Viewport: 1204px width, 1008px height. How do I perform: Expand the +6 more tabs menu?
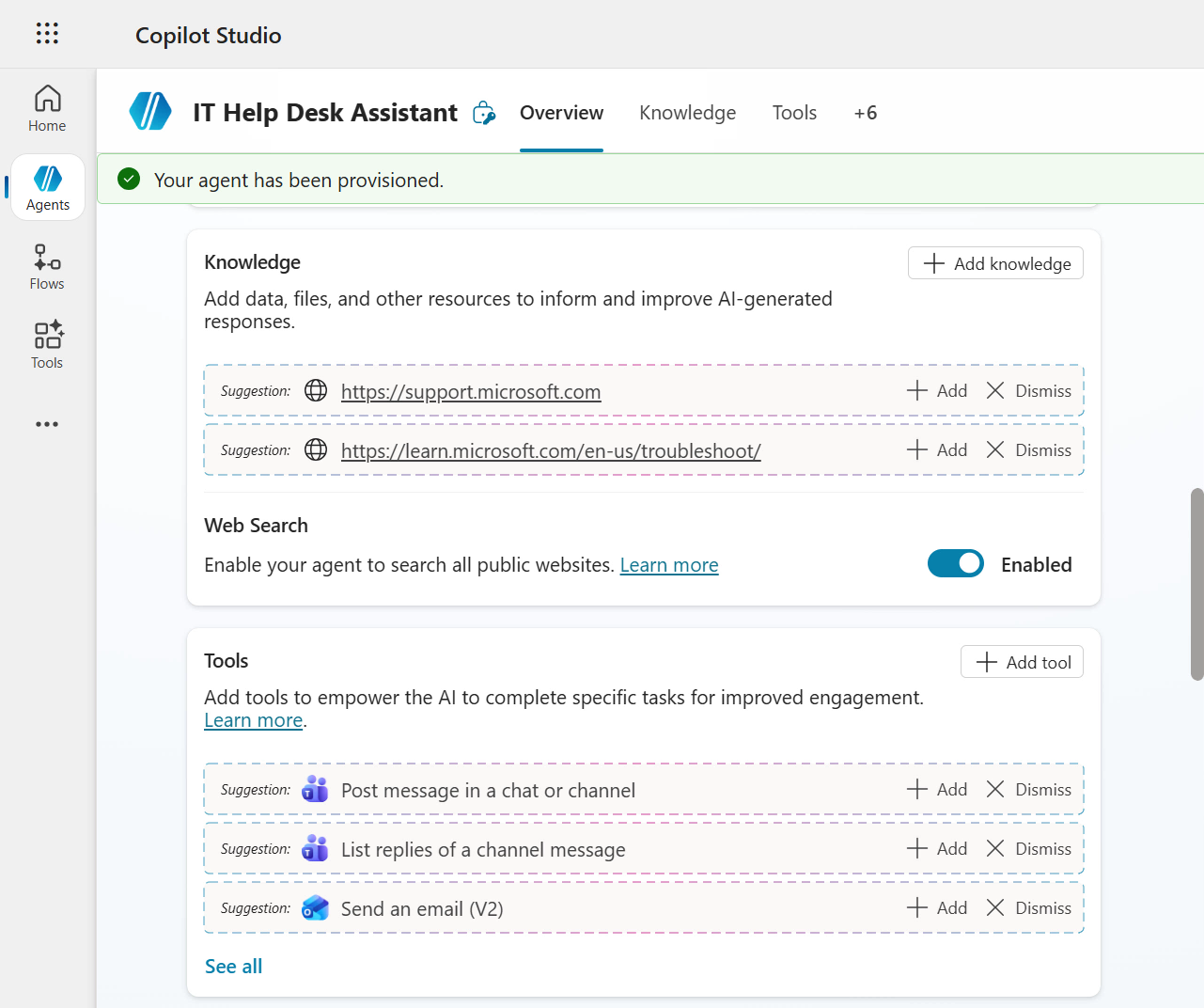(x=865, y=113)
